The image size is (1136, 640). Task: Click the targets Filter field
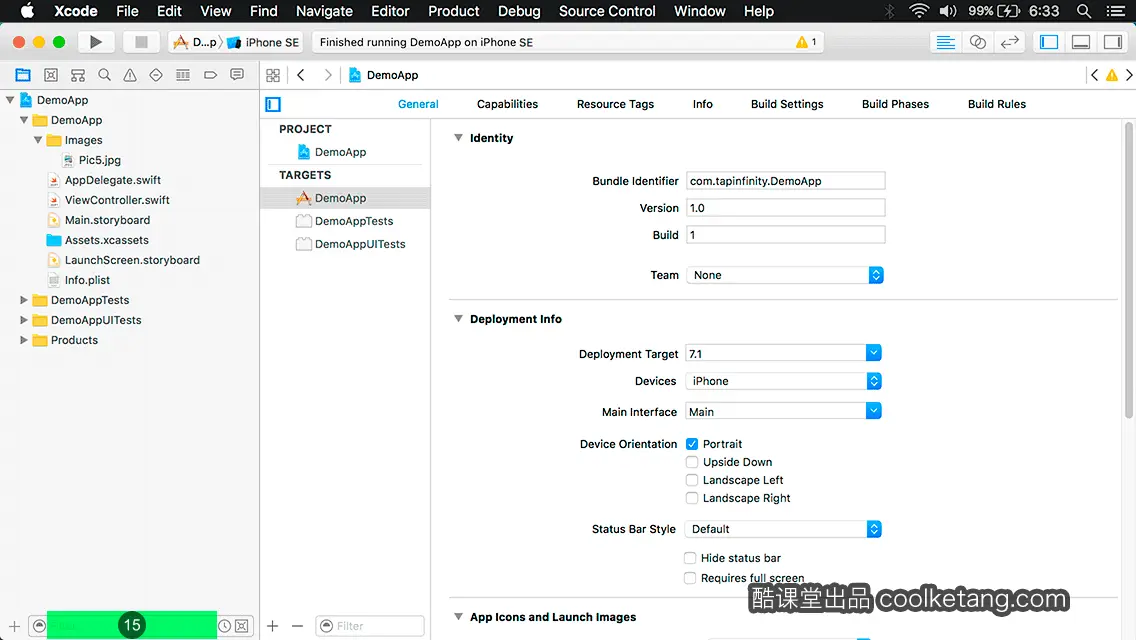[x=370, y=626]
